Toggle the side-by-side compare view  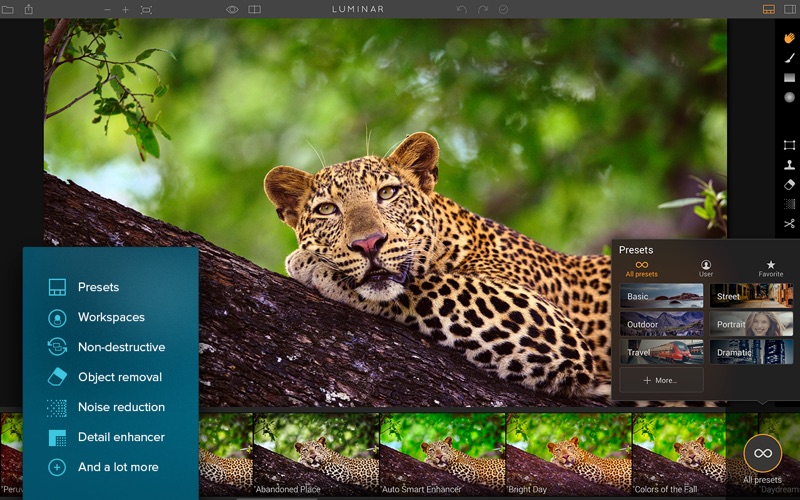coord(254,9)
